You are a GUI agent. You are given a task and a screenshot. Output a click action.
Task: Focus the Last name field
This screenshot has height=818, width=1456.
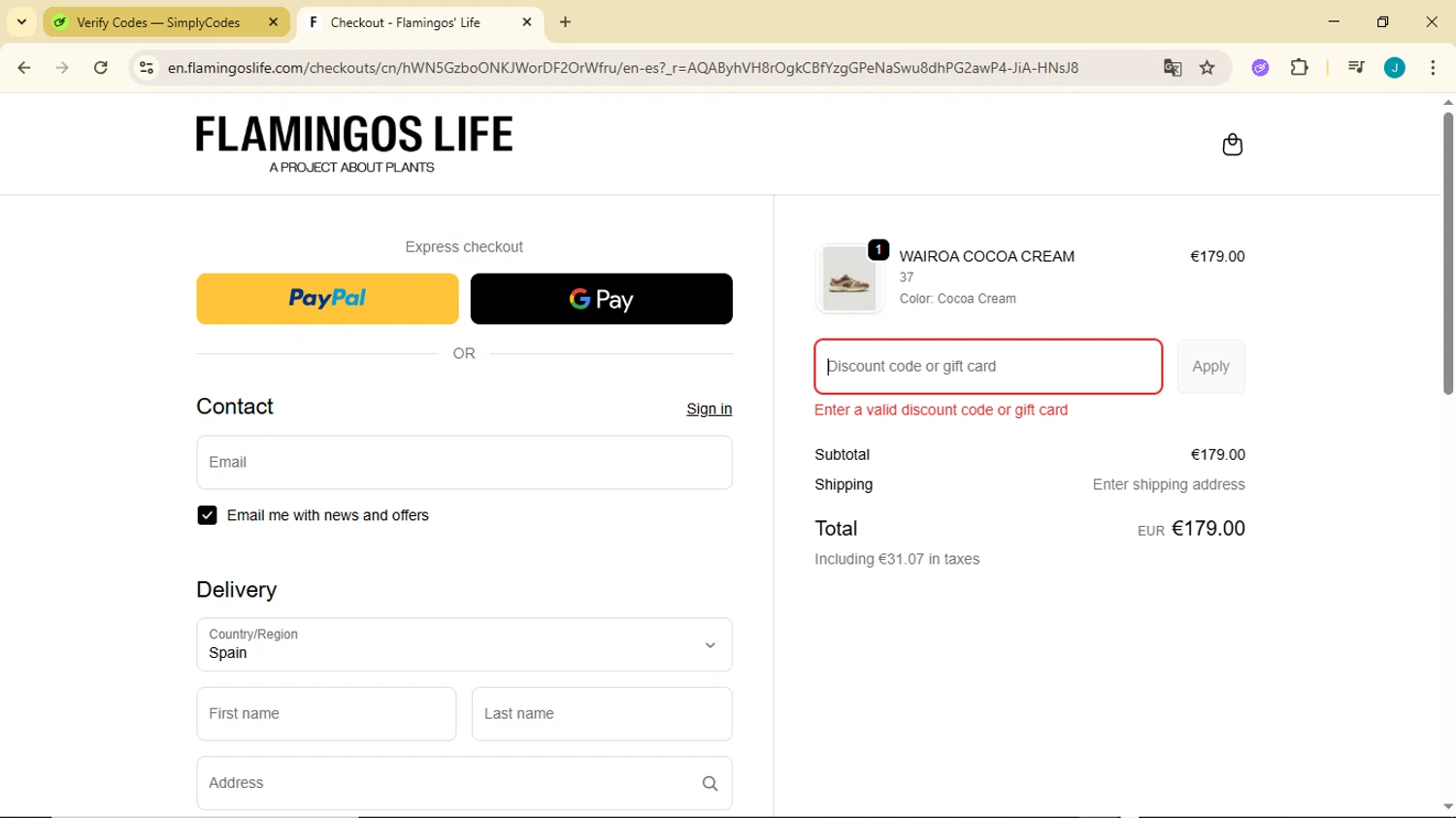point(602,714)
